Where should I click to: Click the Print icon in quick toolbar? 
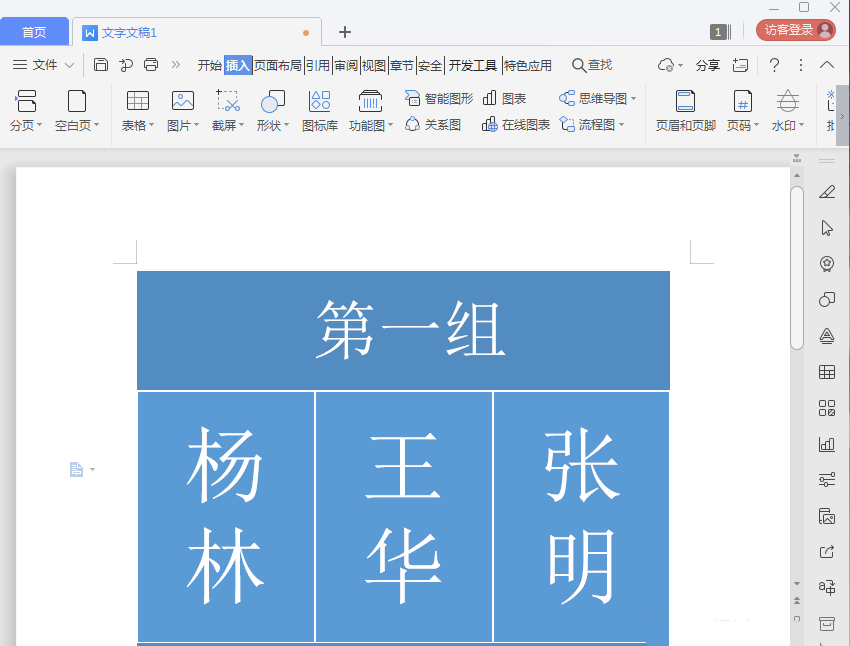[151, 65]
